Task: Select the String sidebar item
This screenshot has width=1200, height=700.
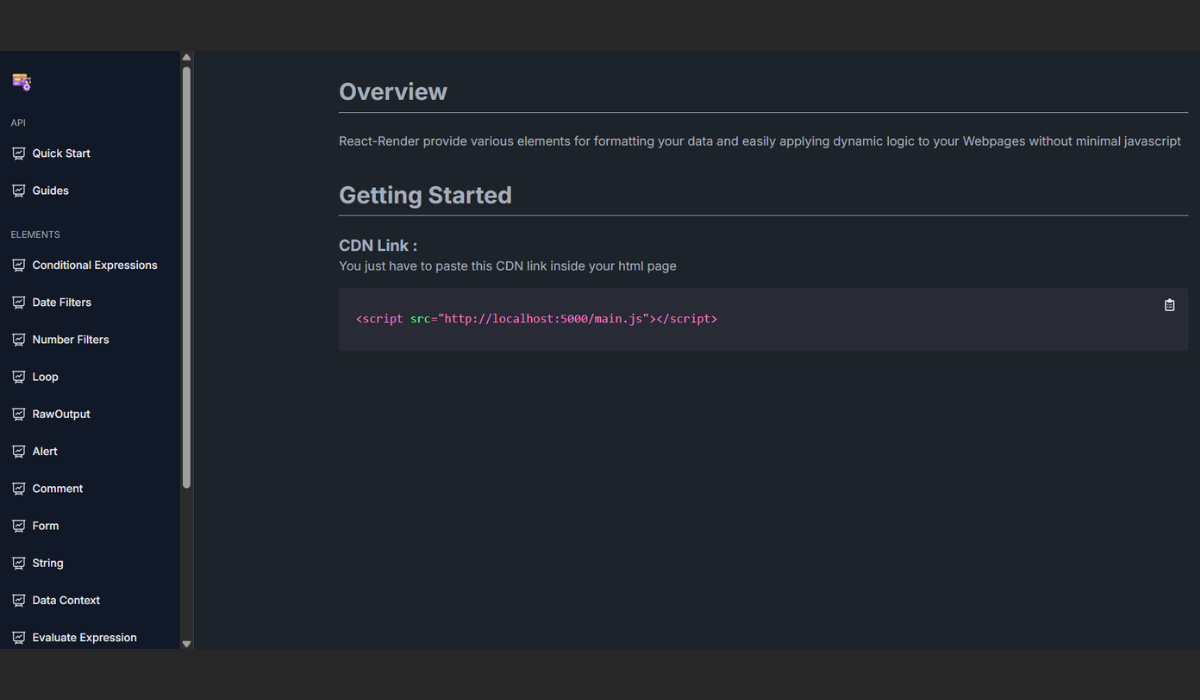Action: (48, 563)
